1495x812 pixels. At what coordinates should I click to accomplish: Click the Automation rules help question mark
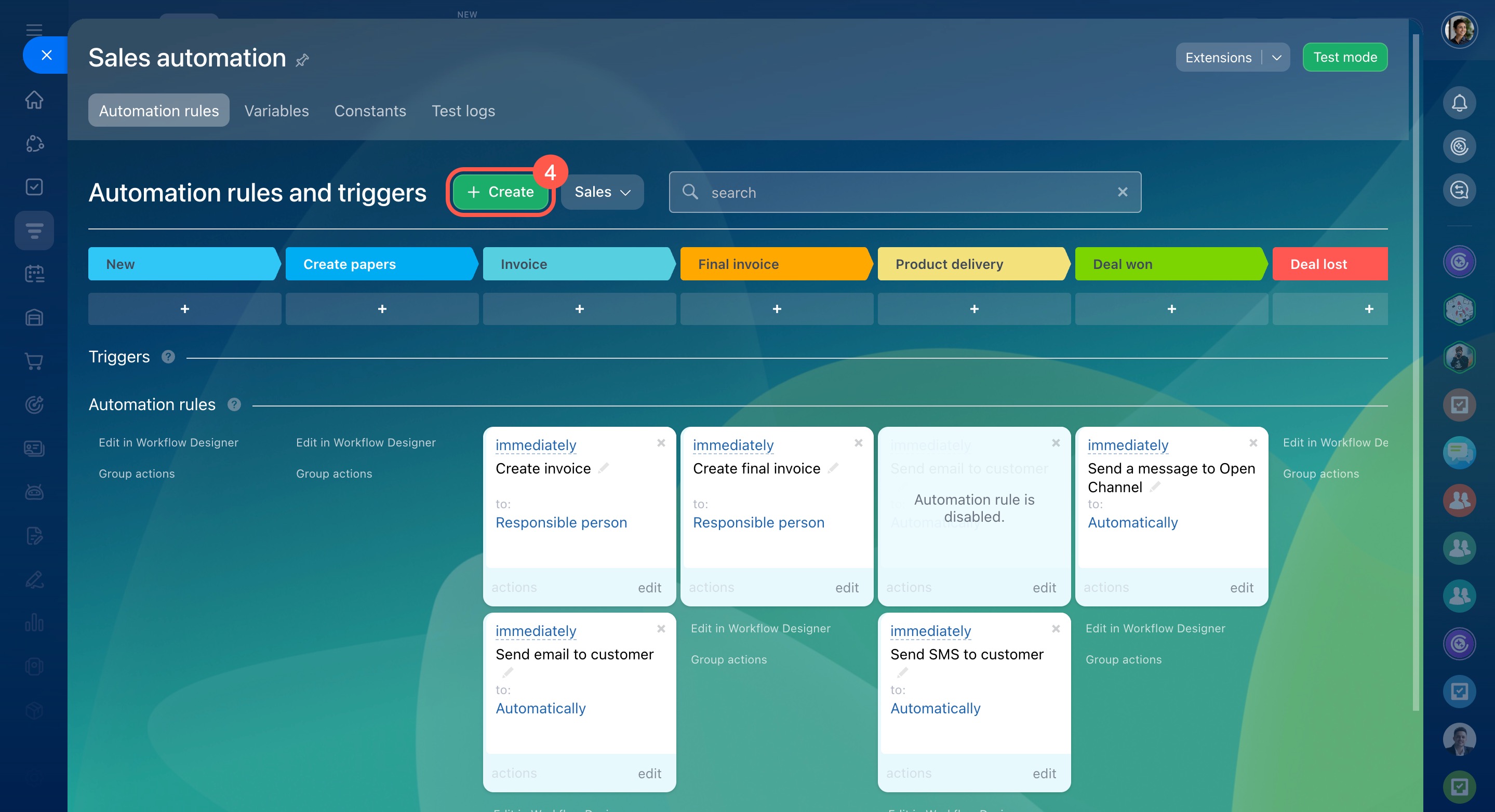(234, 404)
